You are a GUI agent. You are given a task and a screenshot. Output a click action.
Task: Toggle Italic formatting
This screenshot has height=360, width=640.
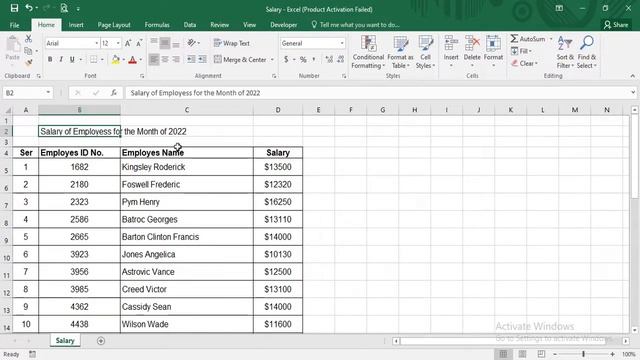tap(61, 60)
